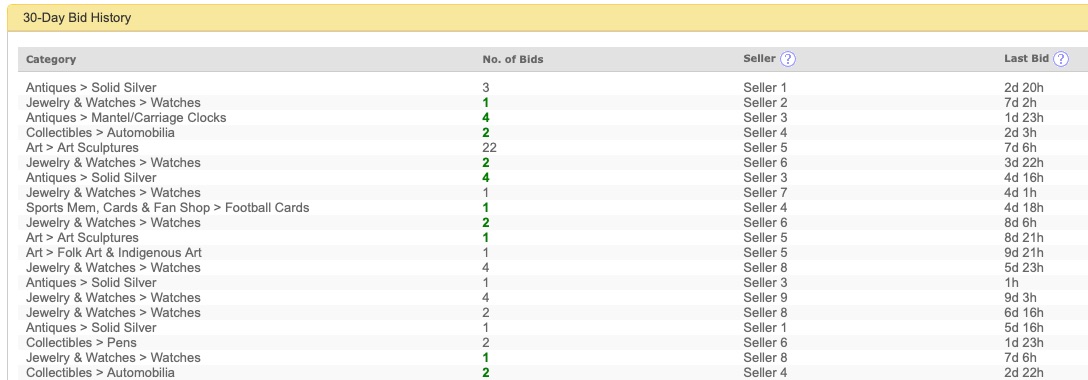This screenshot has height=380, width=1088.
Task: Select last bid time 9d 21h
Action: (1023, 253)
